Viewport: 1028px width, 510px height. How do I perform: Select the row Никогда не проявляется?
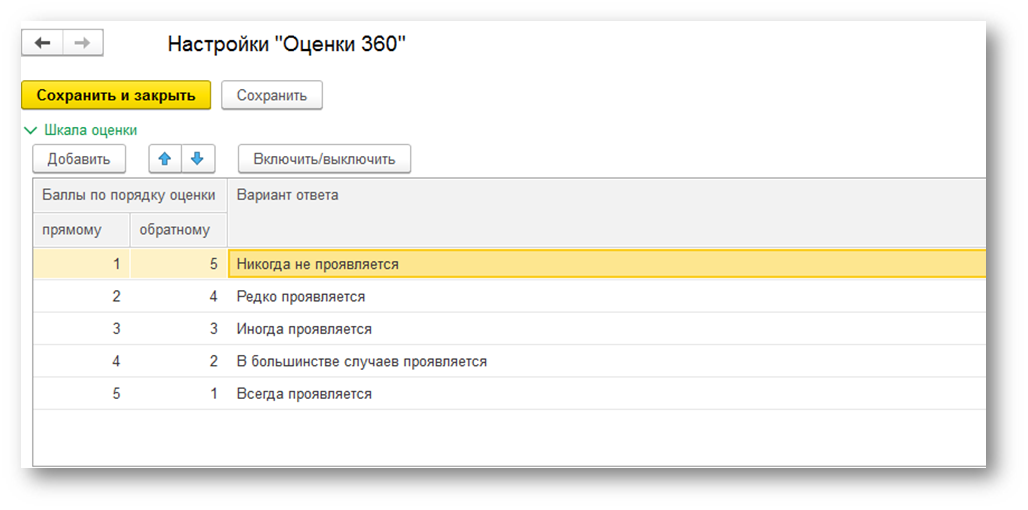pos(509,264)
